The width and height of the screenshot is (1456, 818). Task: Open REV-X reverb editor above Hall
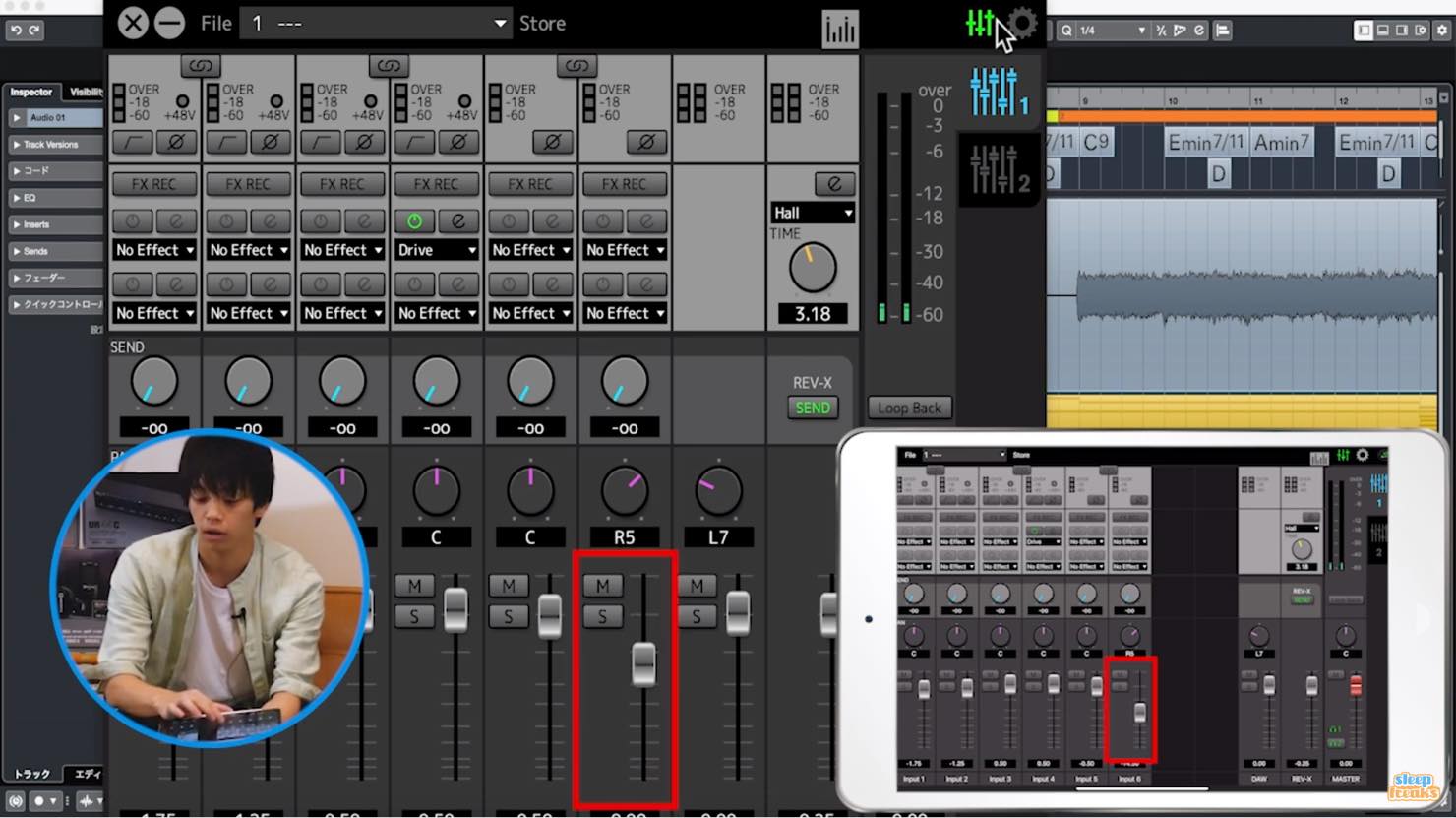tap(834, 184)
